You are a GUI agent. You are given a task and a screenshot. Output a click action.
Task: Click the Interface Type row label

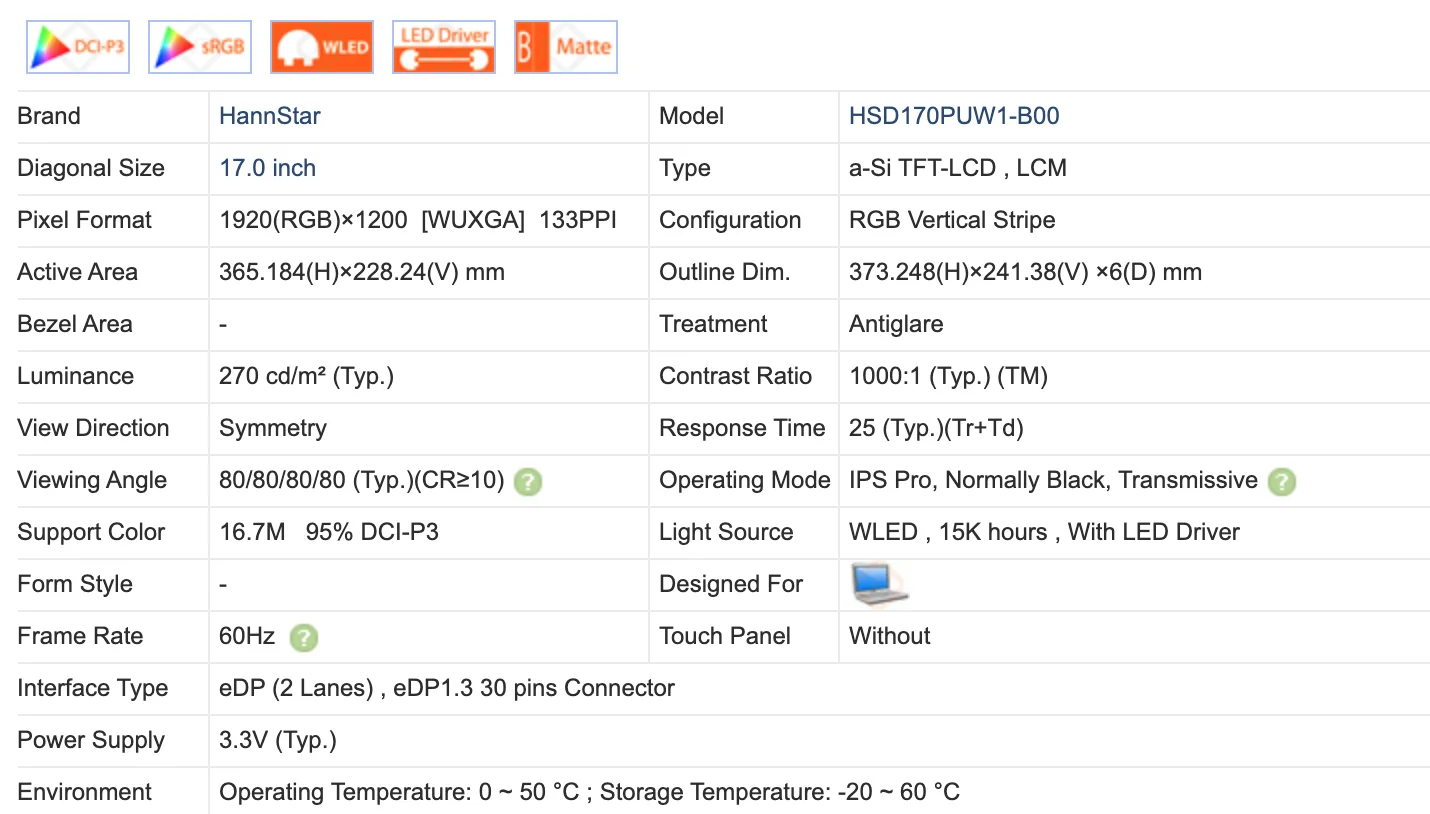(93, 688)
